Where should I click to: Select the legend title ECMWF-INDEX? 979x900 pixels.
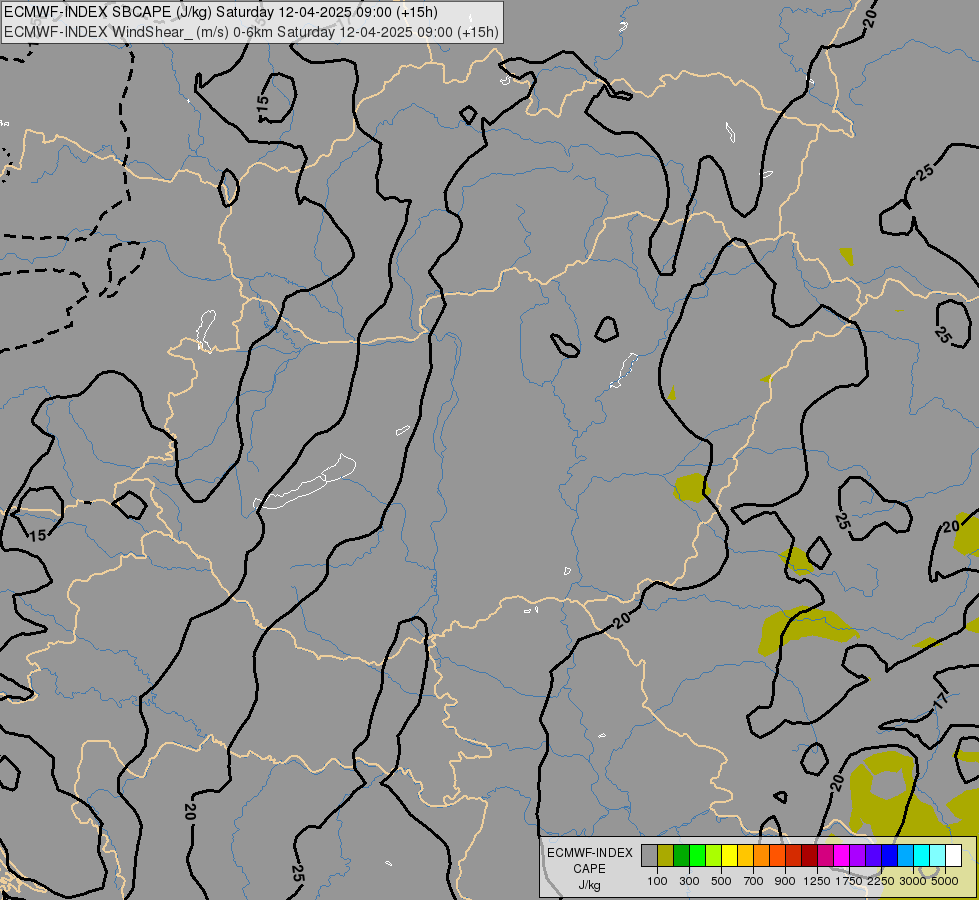tap(589, 853)
